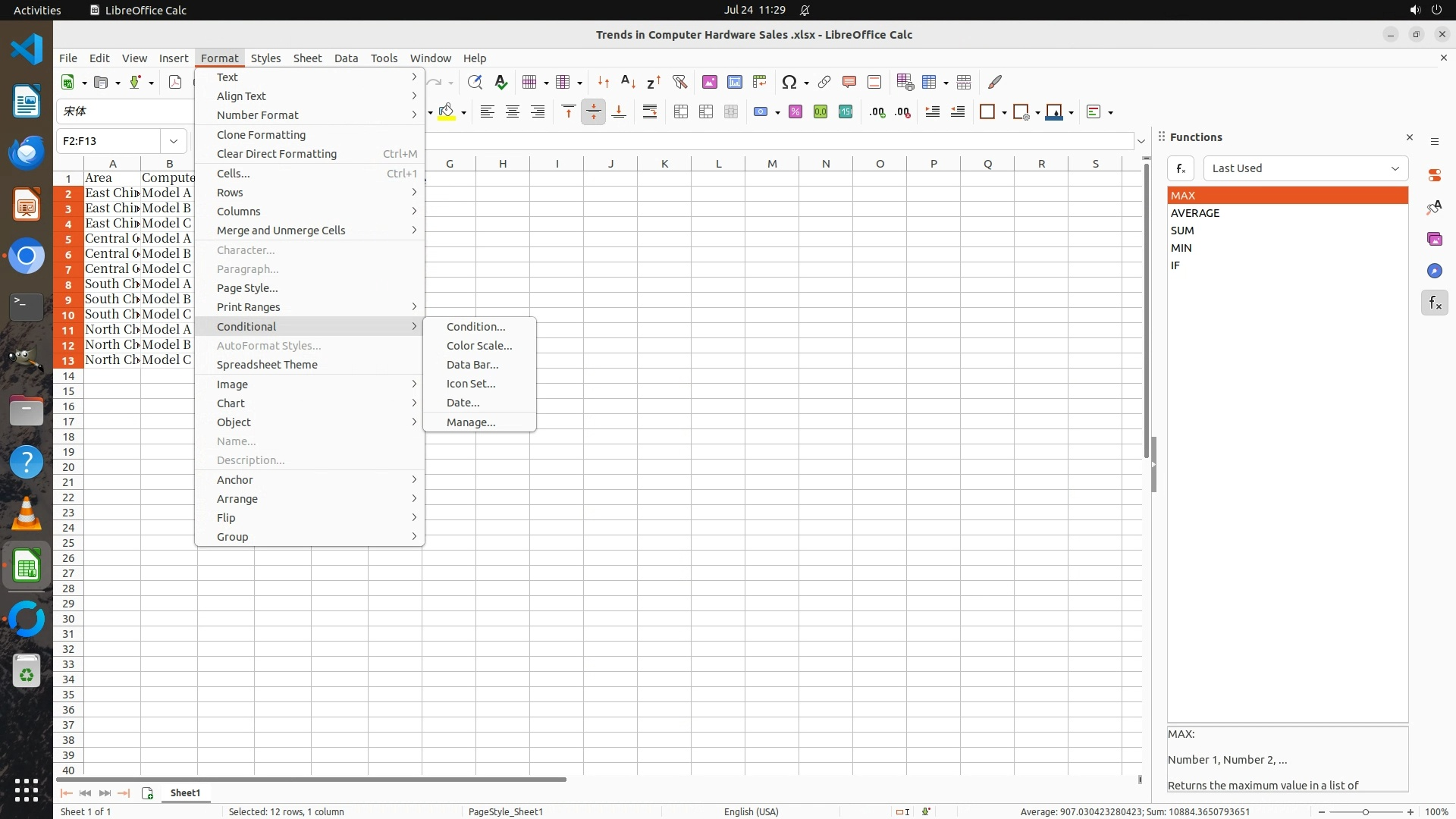This screenshot has height=819, width=1456.
Task: Open the background color dropdown arrow
Action: (463, 112)
